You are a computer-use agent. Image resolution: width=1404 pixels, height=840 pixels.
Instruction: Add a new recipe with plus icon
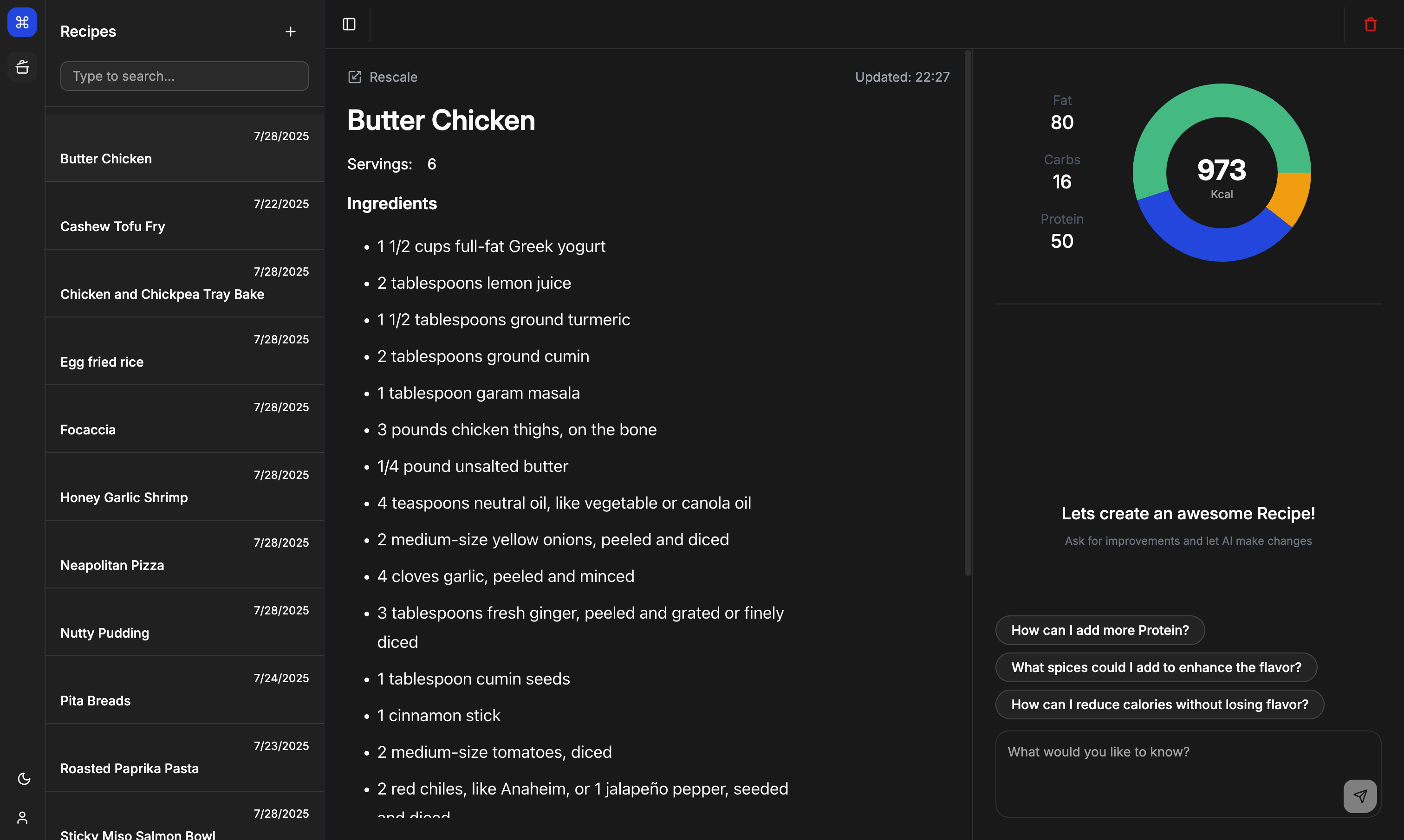tap(291, 32)
